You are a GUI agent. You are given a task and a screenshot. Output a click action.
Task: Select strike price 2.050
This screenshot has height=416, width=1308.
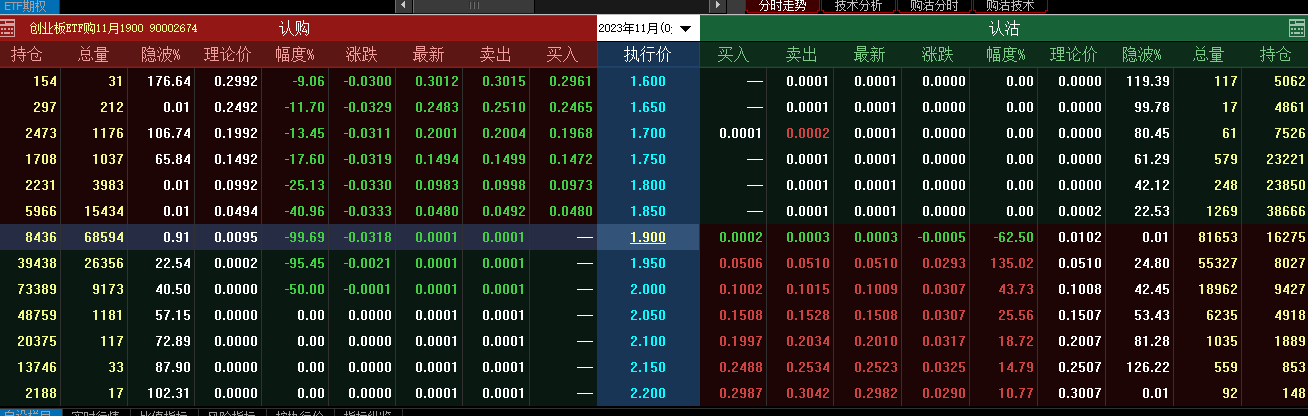click(x=648, y=315)
